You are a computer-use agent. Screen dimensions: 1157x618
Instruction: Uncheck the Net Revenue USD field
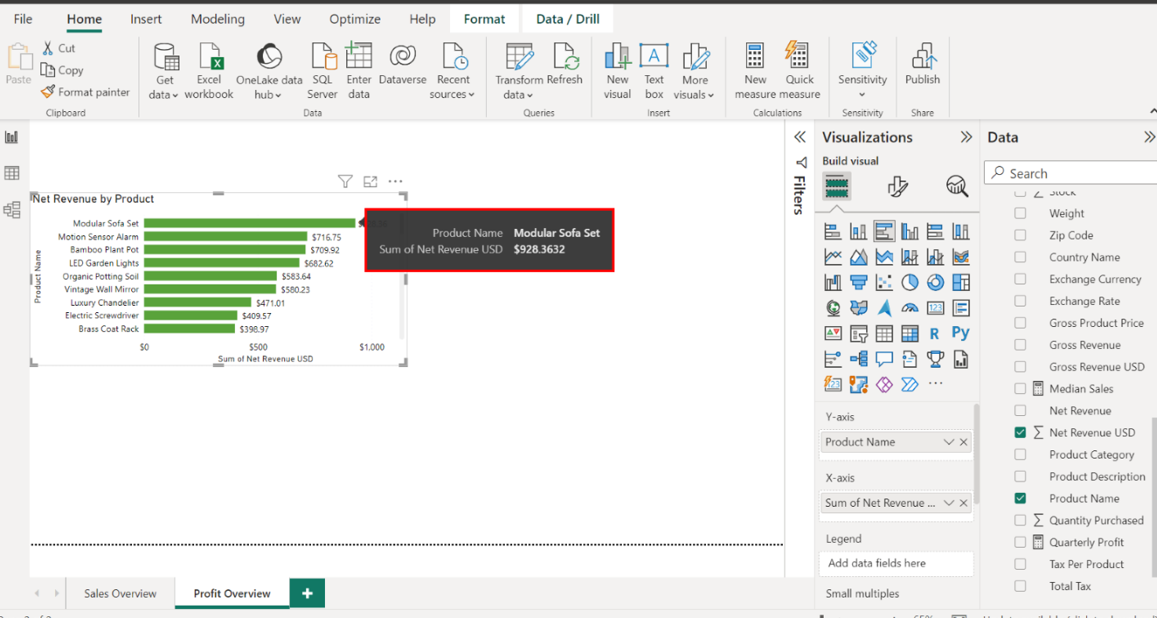point(1020,433)
